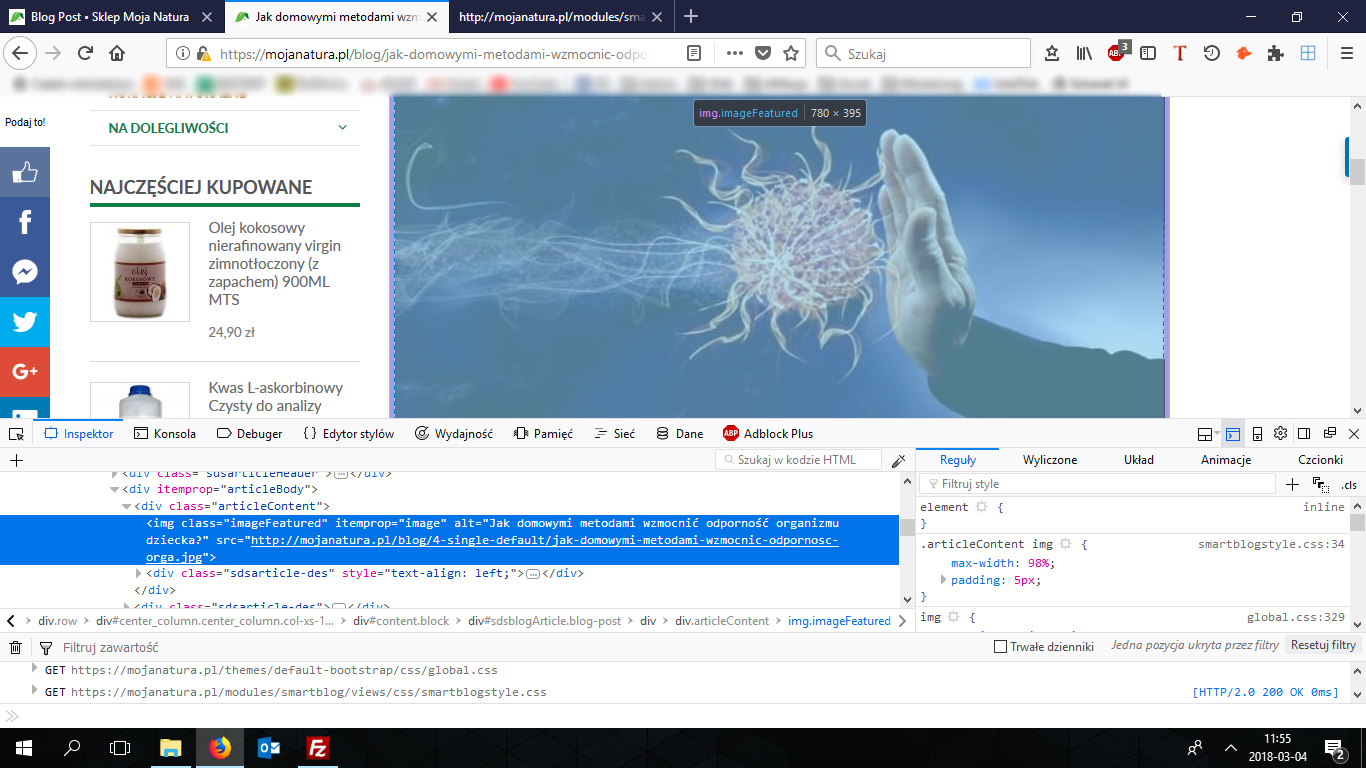
Task: Open a new browser tab
Action: click(x=690, y=16)
